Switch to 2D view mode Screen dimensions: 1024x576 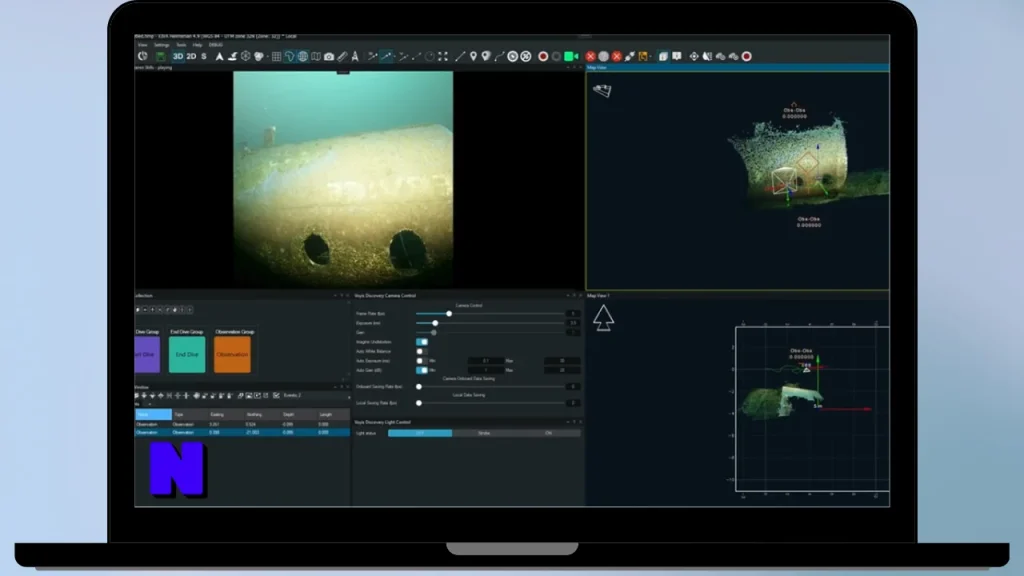click(191, 57)
